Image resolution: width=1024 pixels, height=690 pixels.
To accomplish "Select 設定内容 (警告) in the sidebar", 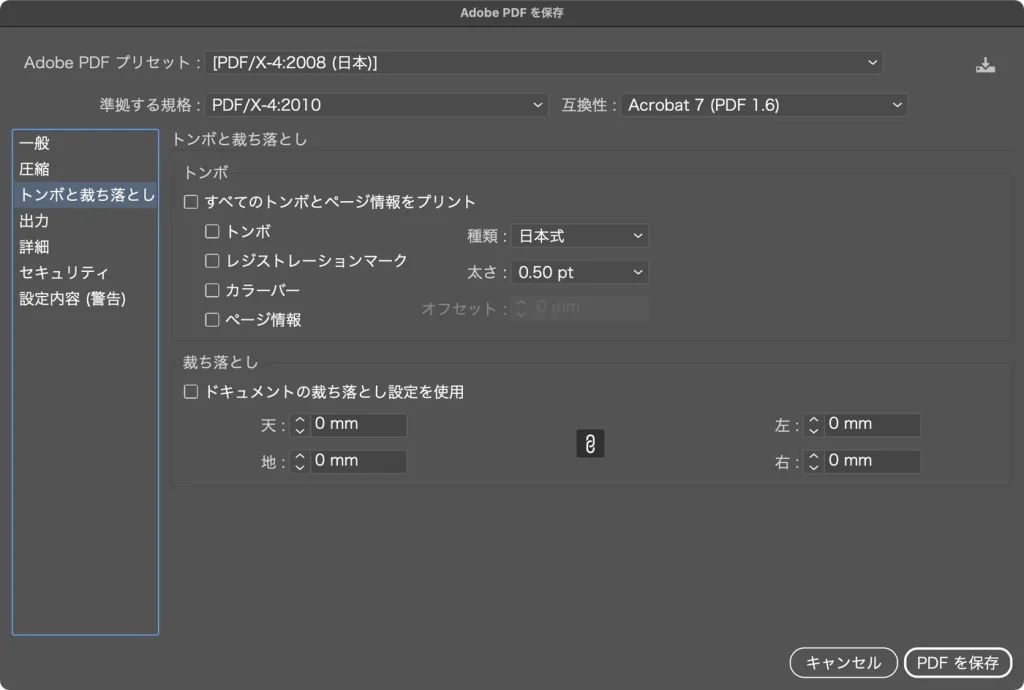I will pos(86,298).
